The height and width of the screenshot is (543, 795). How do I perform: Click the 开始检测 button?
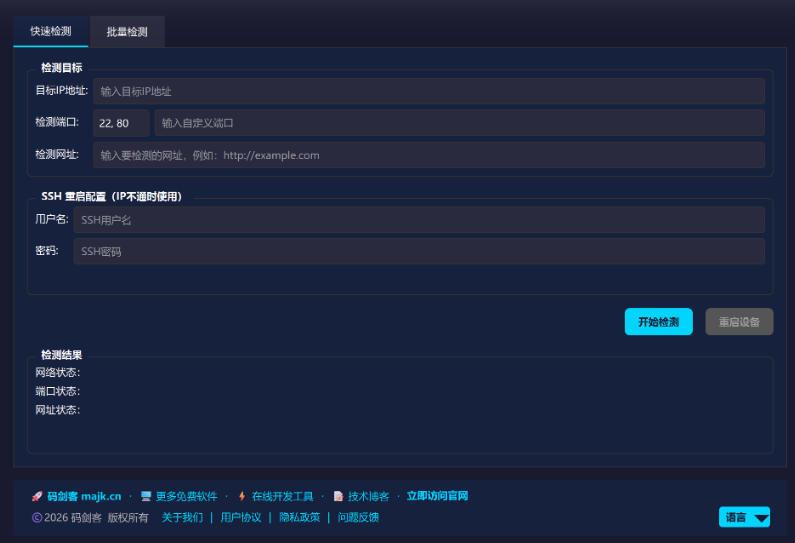point(659,321)
